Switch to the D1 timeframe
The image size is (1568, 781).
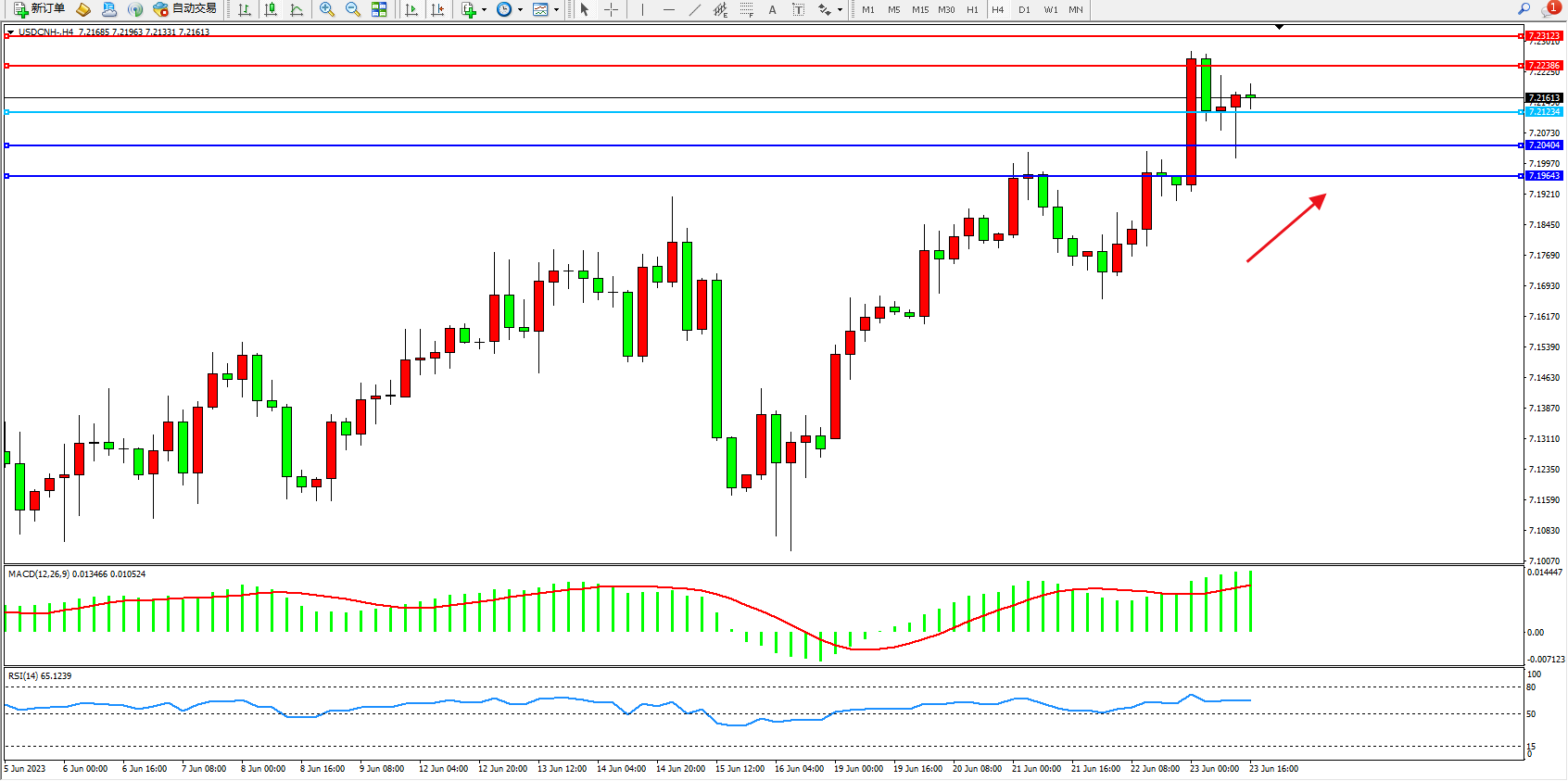1024,9
